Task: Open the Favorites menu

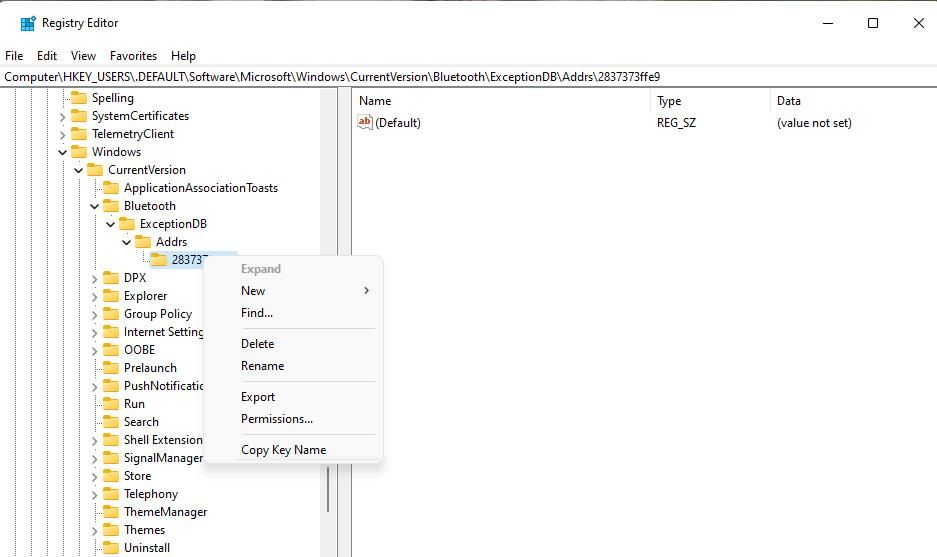Action: click(x=133, y=56)
